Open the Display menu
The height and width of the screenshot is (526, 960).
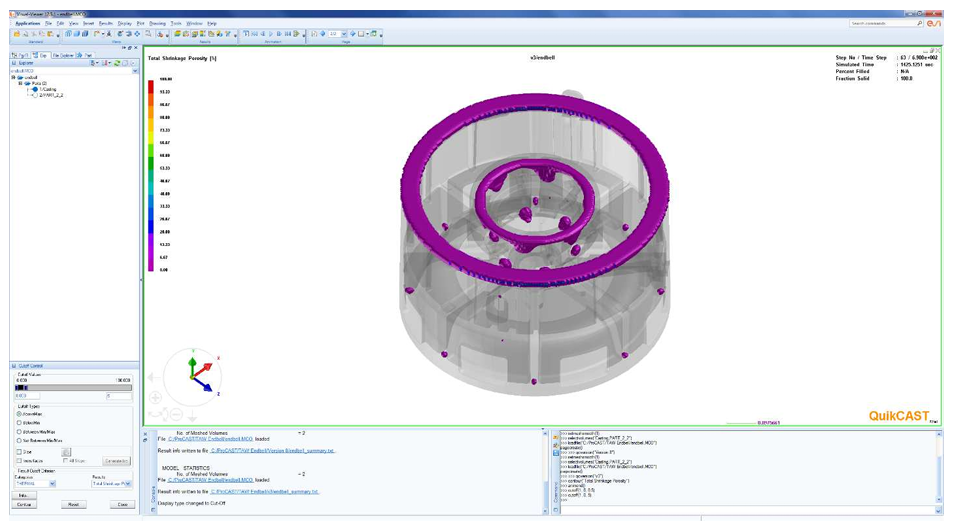tap(124, 23)
